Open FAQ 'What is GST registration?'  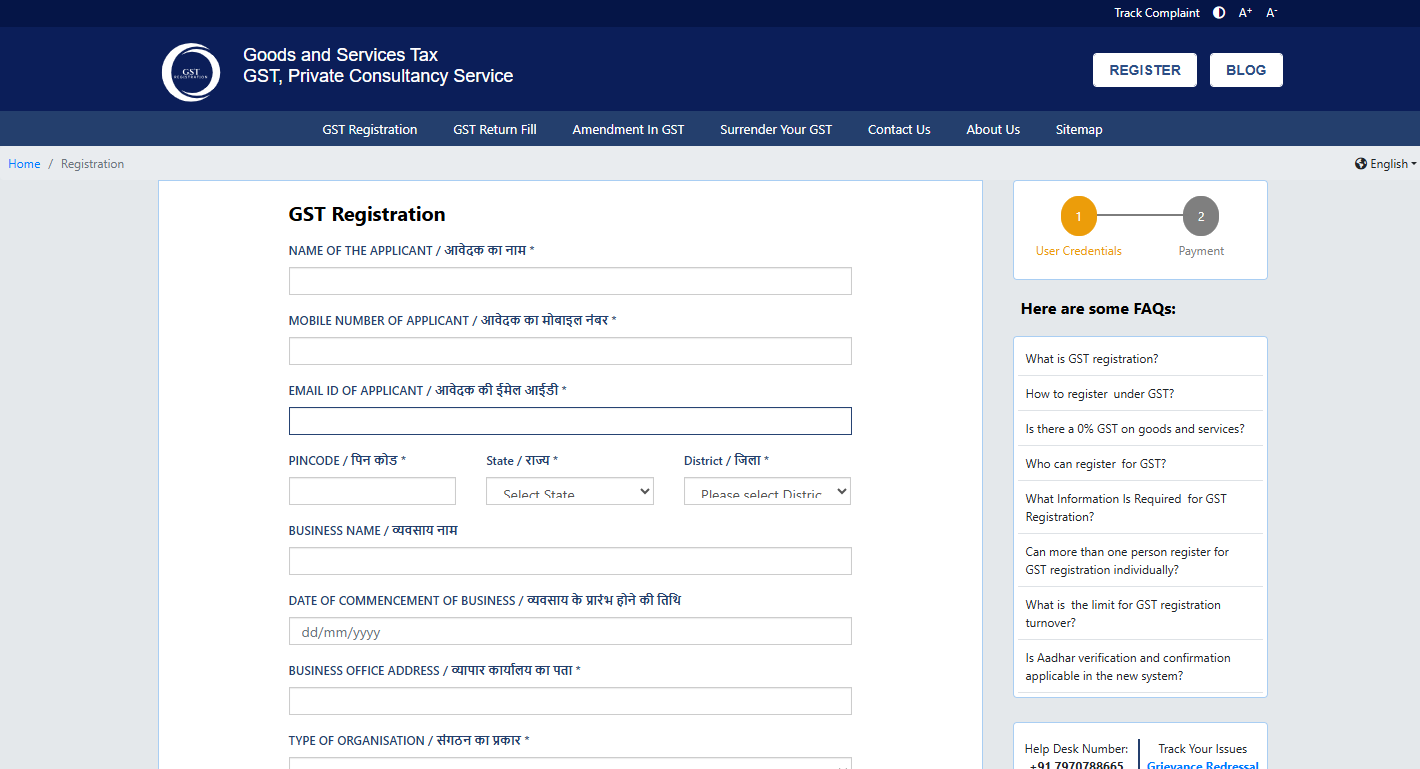tap(1091, 359)
